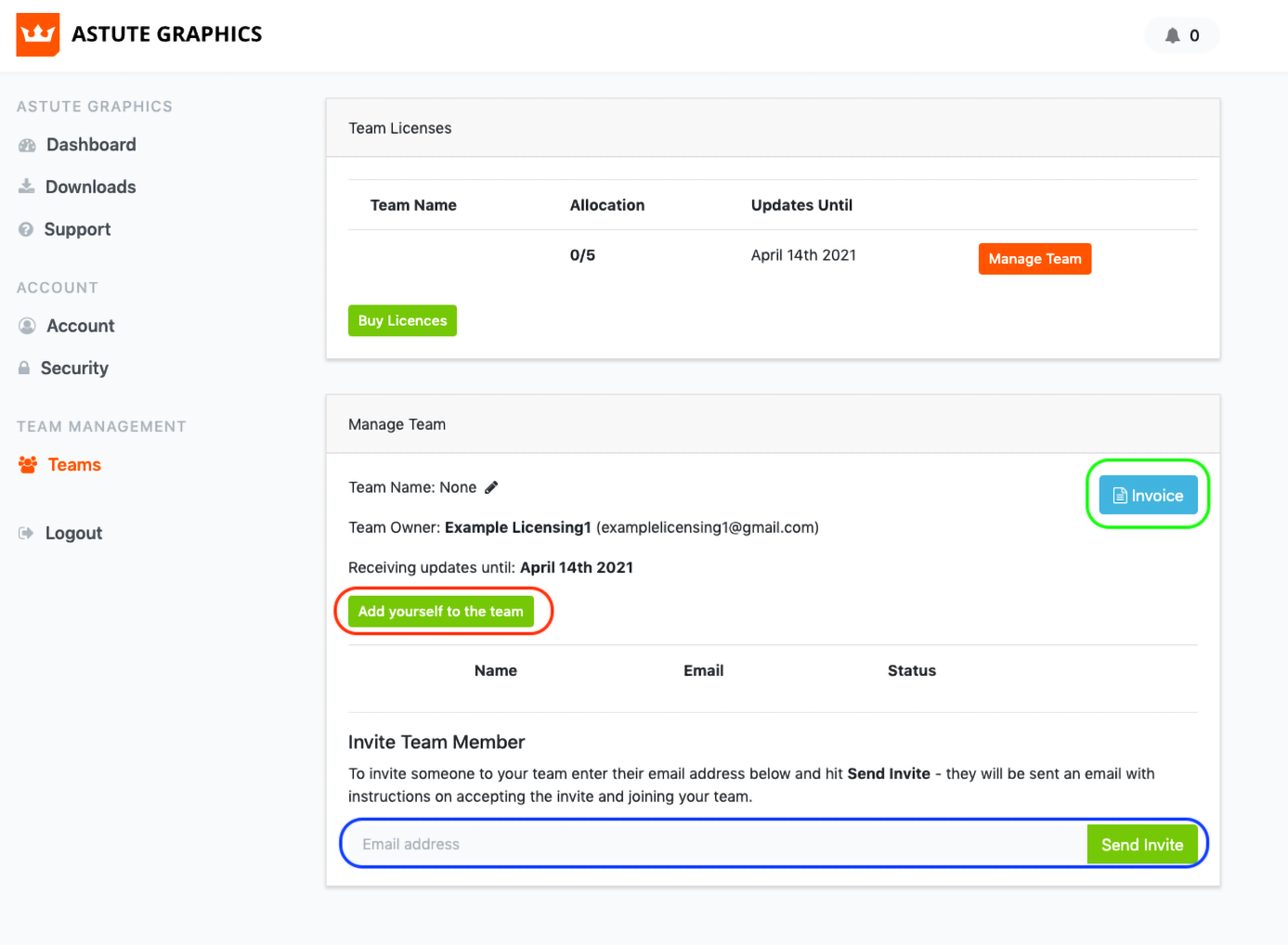Click the Teams people icon
1288x945 pixels.
pyautogui.click(x=28, y=465)
